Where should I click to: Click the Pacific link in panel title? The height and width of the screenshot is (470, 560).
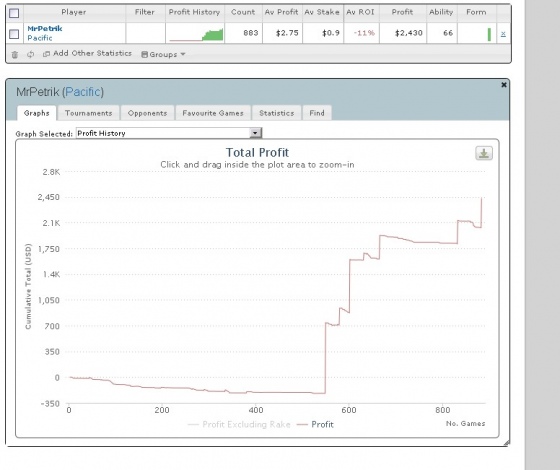click(84, 92)
